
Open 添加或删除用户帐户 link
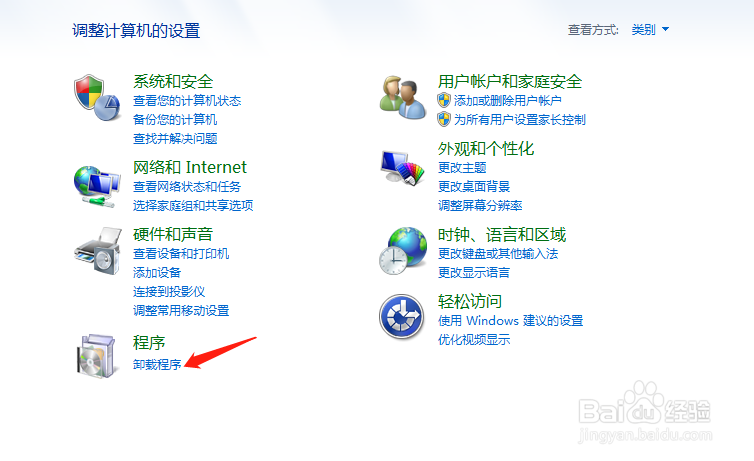click(507, 100)
